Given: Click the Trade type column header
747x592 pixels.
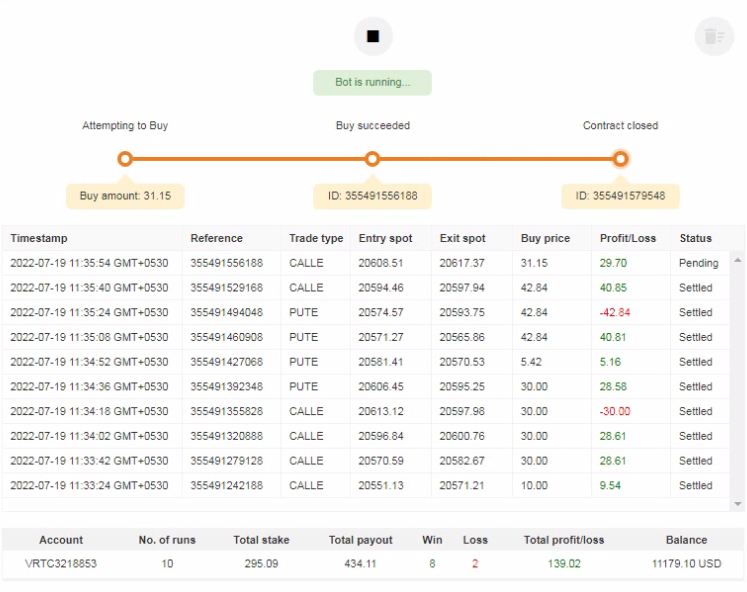Looking at the screenshot, I should click(316, 238).
